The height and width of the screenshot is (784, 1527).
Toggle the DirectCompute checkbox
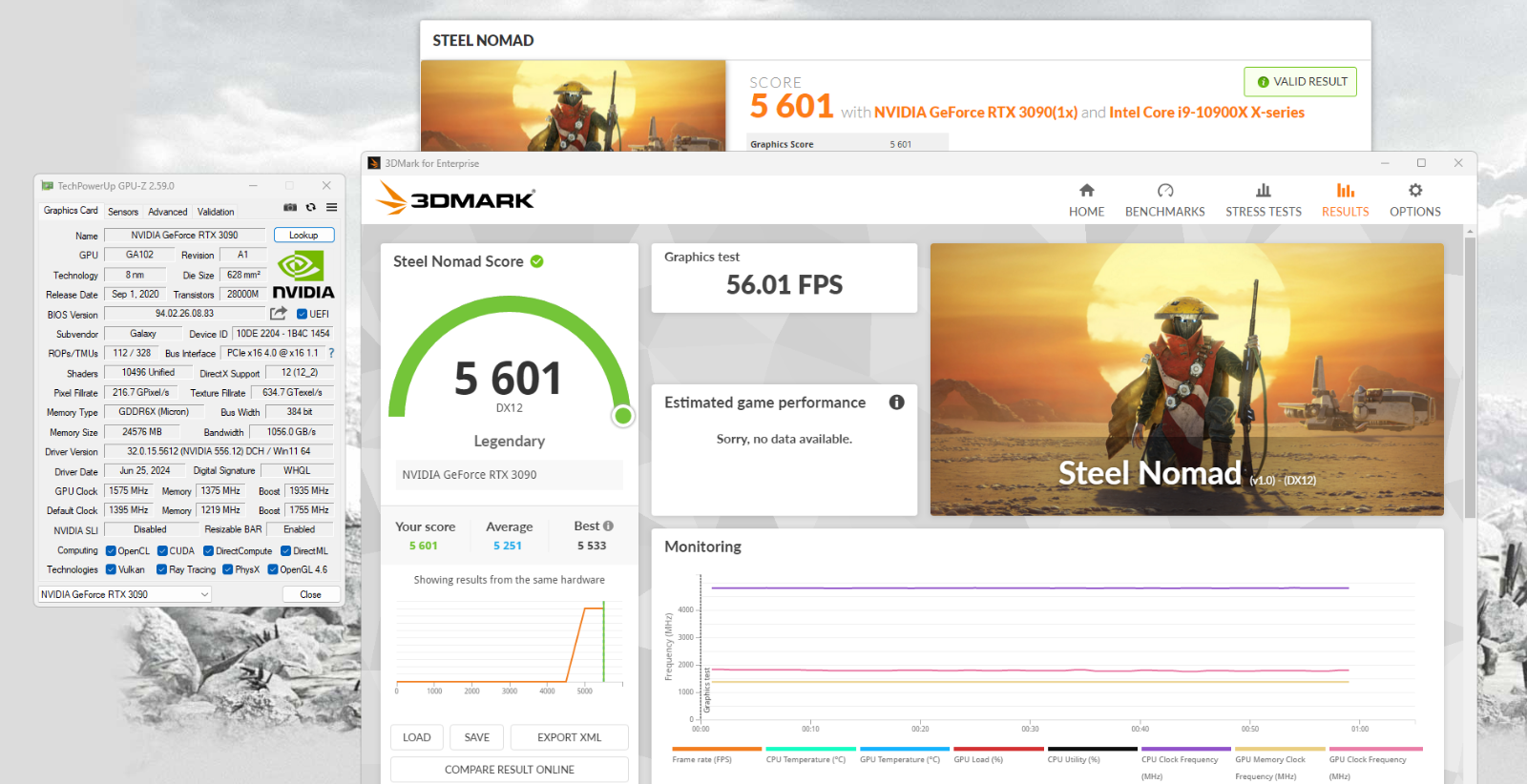208,550
